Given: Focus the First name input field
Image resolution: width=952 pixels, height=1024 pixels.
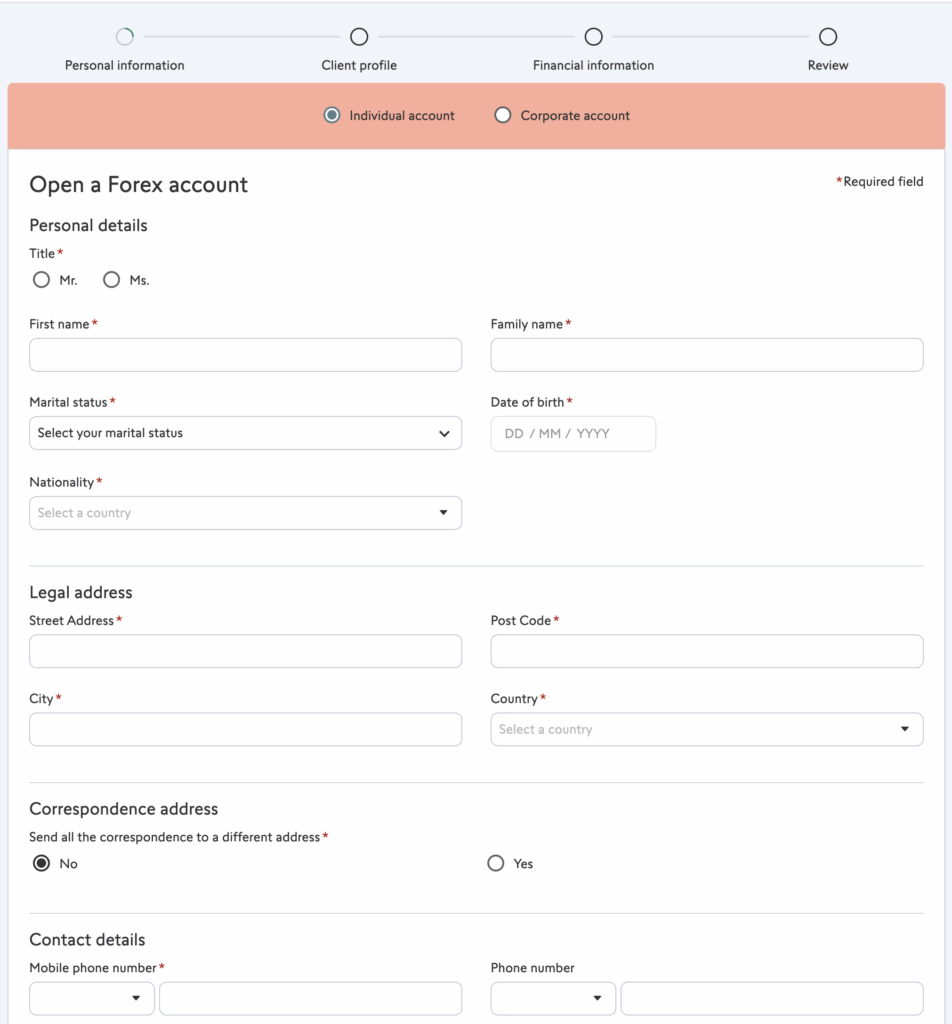Looking at the screenshot, I should point(245,355).
